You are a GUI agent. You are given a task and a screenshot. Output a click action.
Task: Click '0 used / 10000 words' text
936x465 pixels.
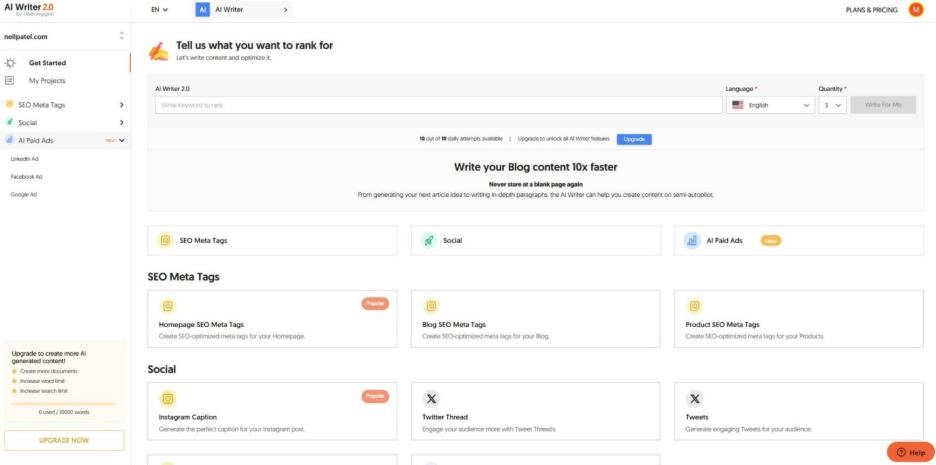[x=64, y=412]
